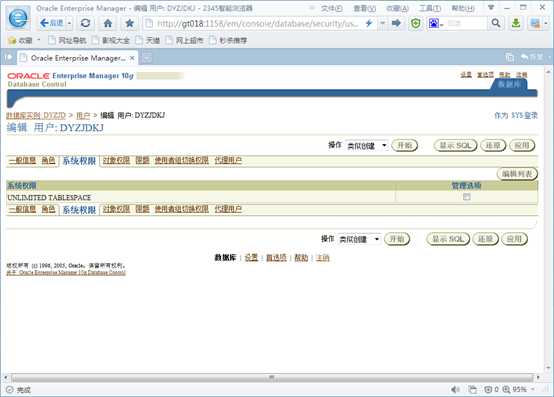Click the Baidu paw search engine icon
This screenshot has height=397, width=554.
(x=434, y=24)
